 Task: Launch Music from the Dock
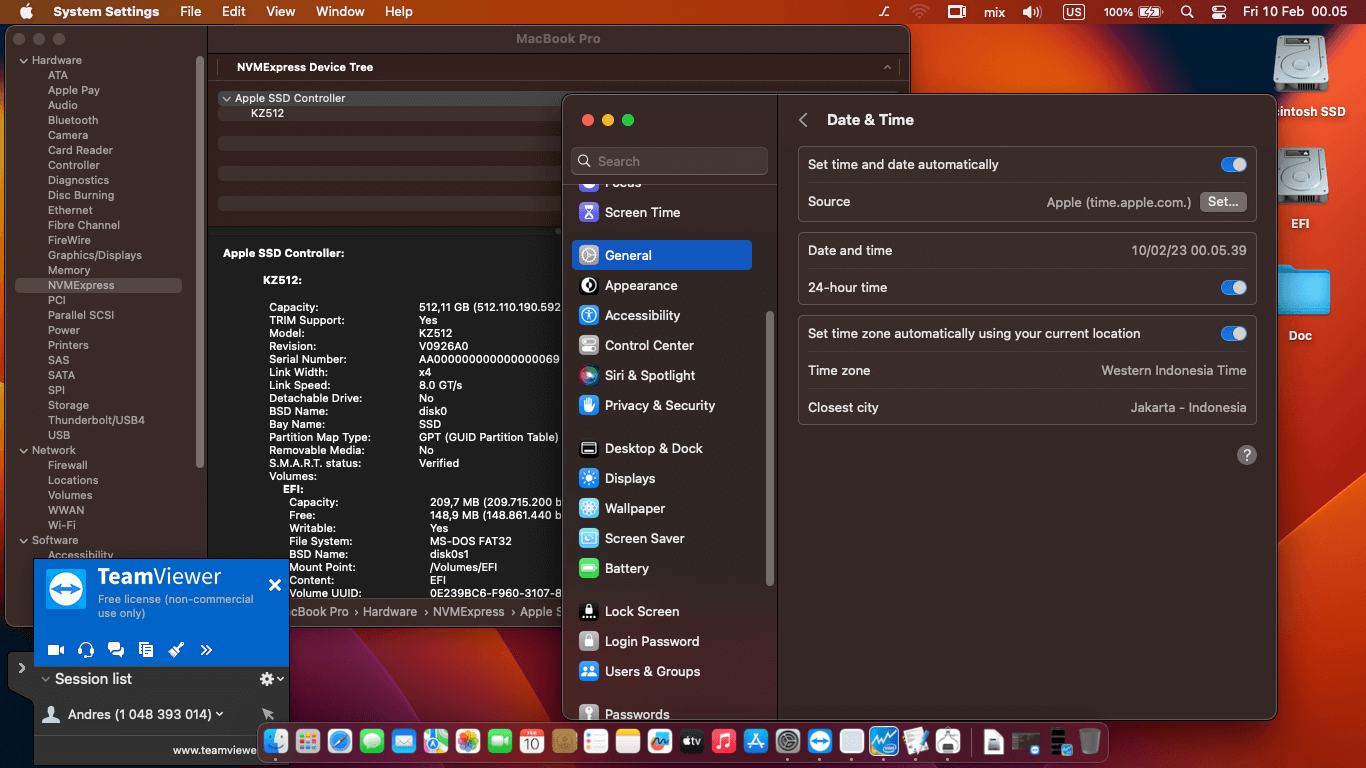pos(723,741)
